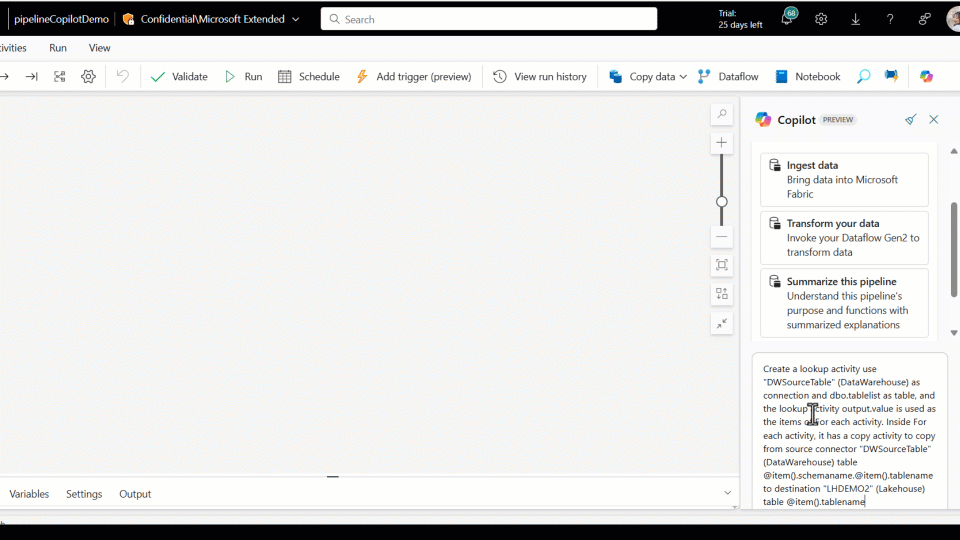960x540 pixels.
Task: Open pipeline settings gear in toolbar
Action: click(88, 77)
